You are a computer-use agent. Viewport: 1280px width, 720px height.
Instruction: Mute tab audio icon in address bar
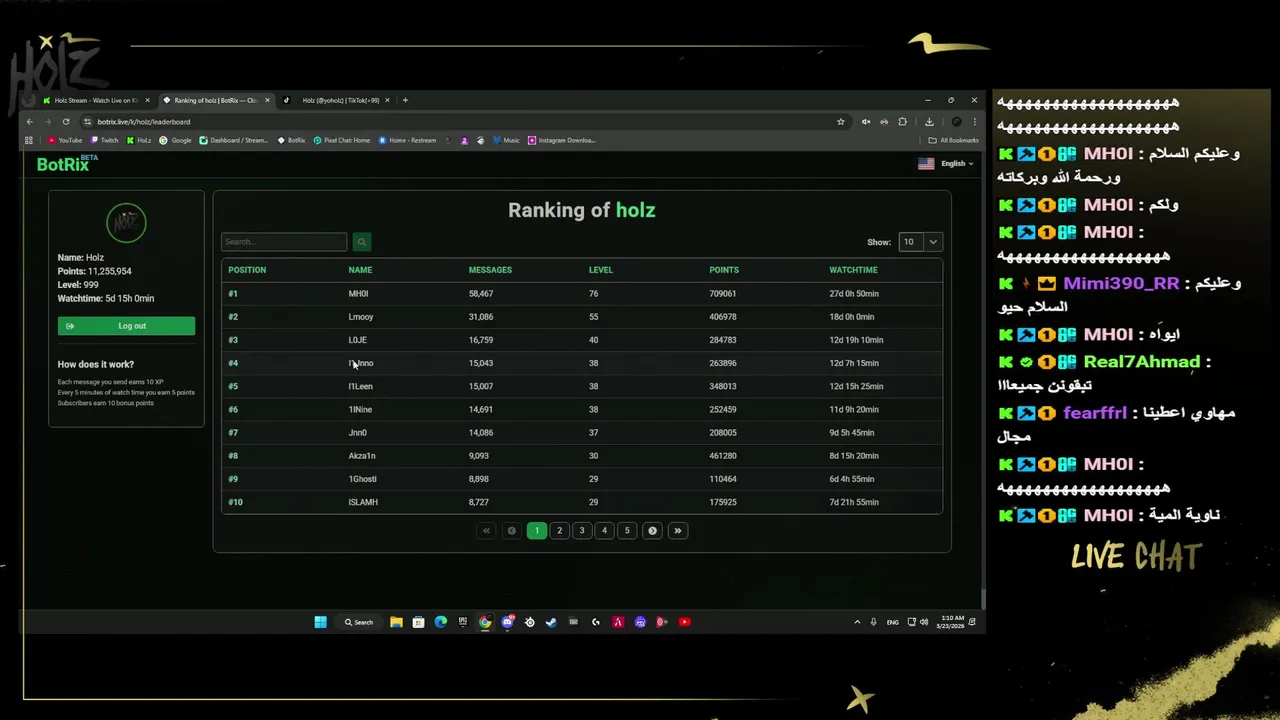[865, 122]
